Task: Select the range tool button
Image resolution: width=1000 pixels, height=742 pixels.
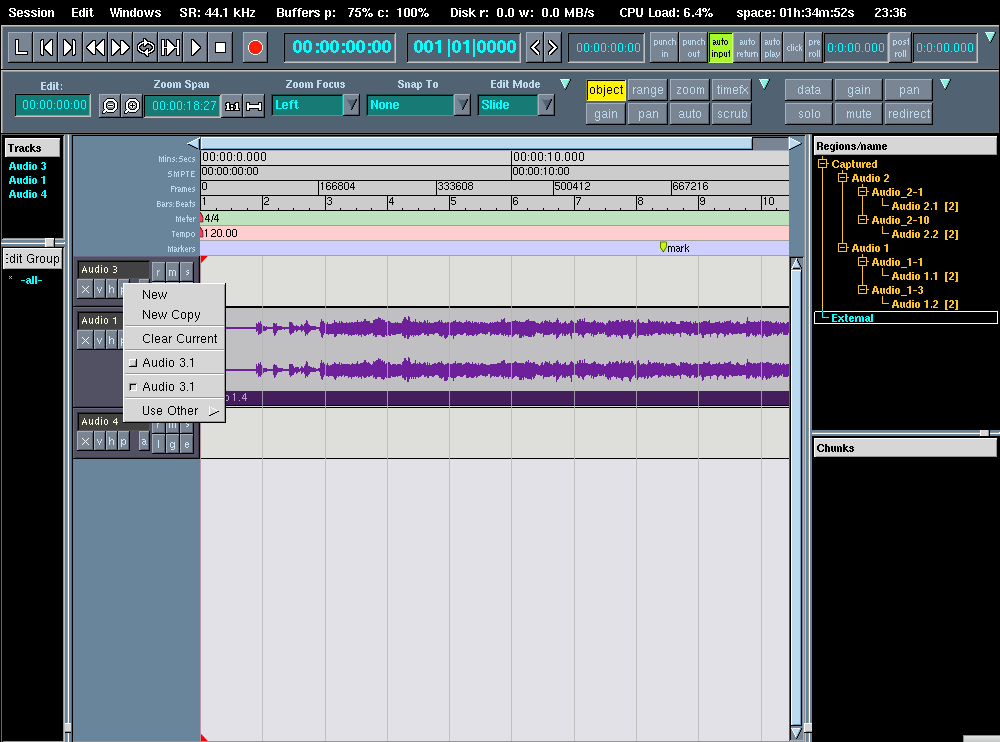Action: (647, 90)
